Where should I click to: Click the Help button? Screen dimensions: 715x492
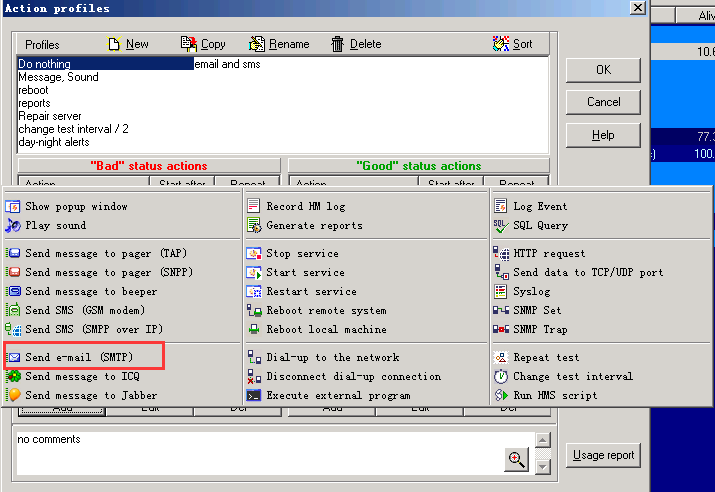tap(603, 135)
